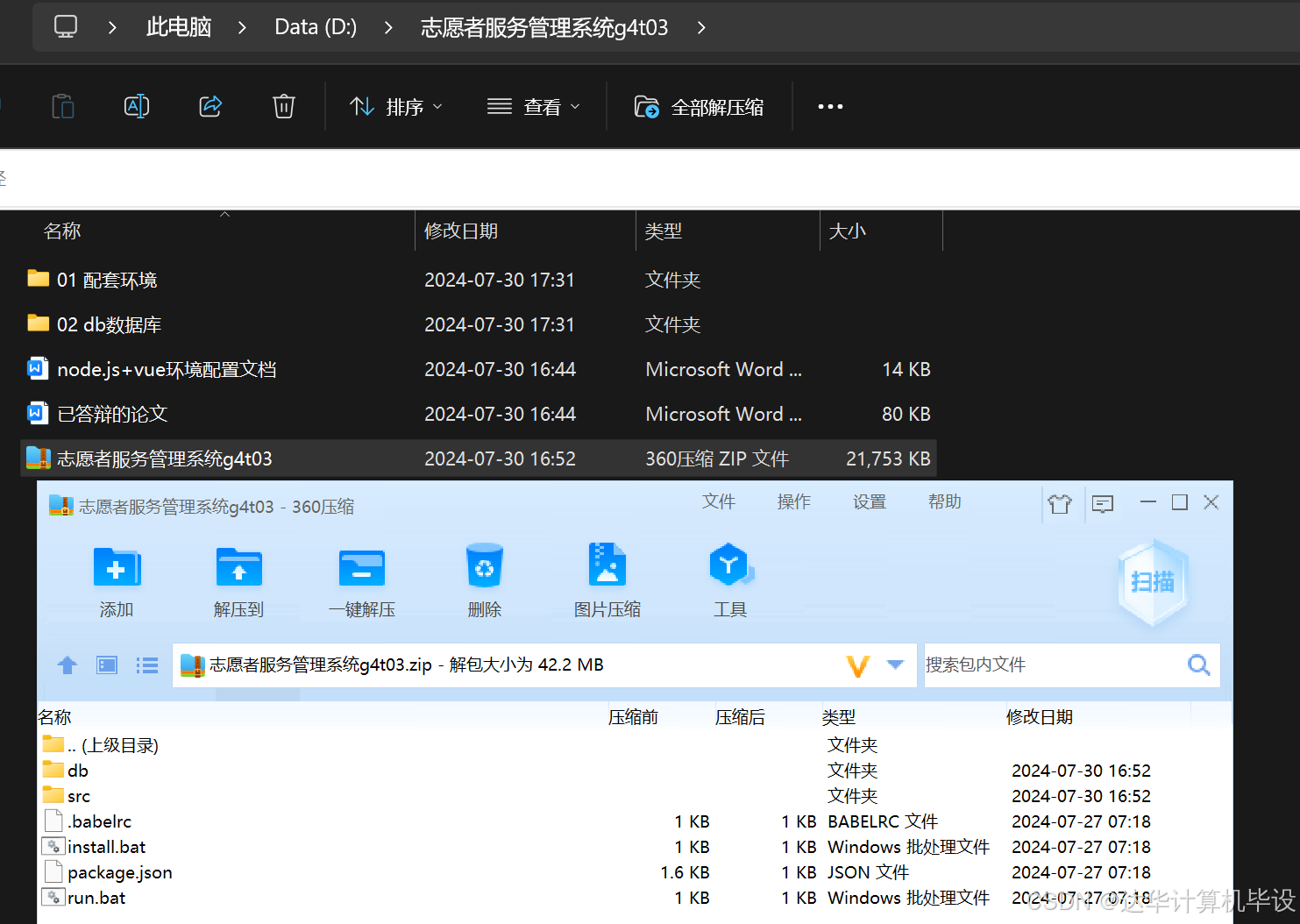Click the Delete trash icon in Explorer toolbar
This screenshot has width=1300, height=924.
coord(284,107)
